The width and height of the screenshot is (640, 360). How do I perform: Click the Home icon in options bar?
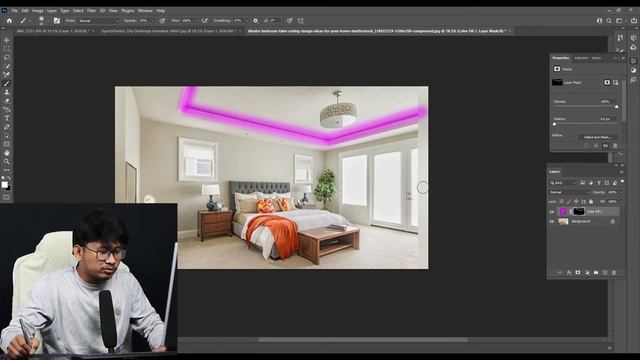point(9,20)
